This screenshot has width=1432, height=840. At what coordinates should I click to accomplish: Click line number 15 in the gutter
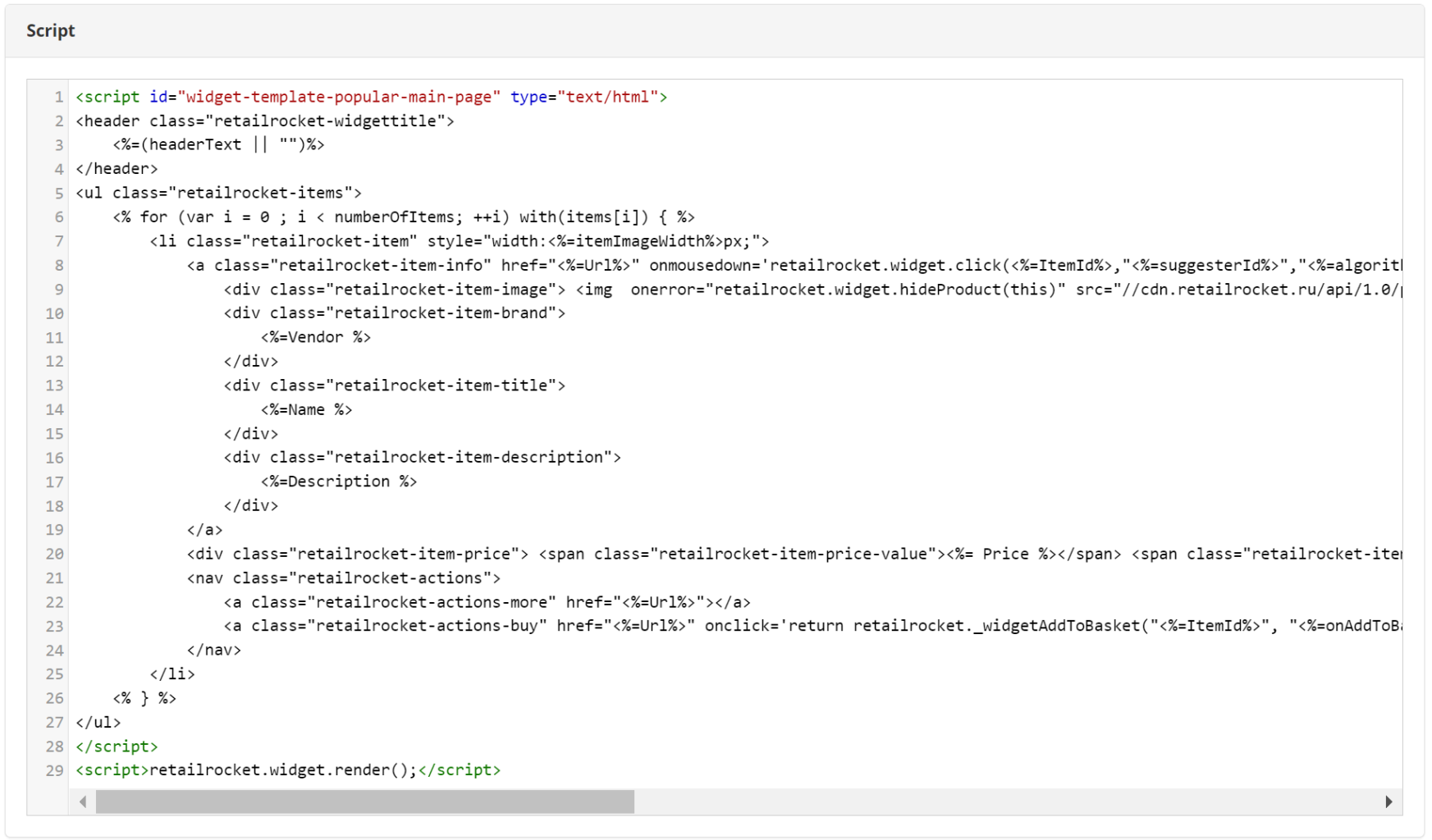pyautogui.click(x=54, y=434)
